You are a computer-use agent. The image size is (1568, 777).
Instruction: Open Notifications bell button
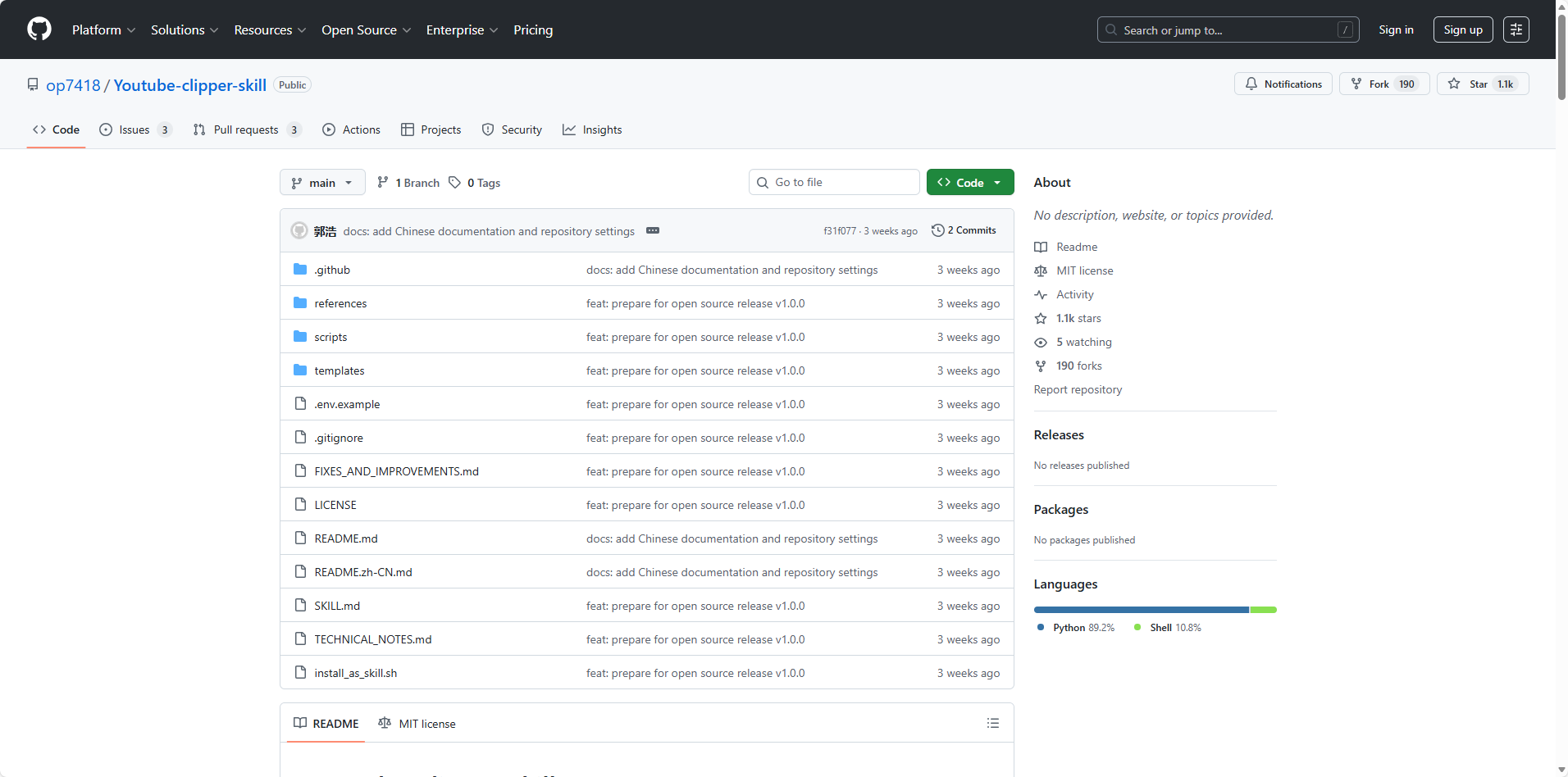pyautogui.click(x=1283, y=84)
